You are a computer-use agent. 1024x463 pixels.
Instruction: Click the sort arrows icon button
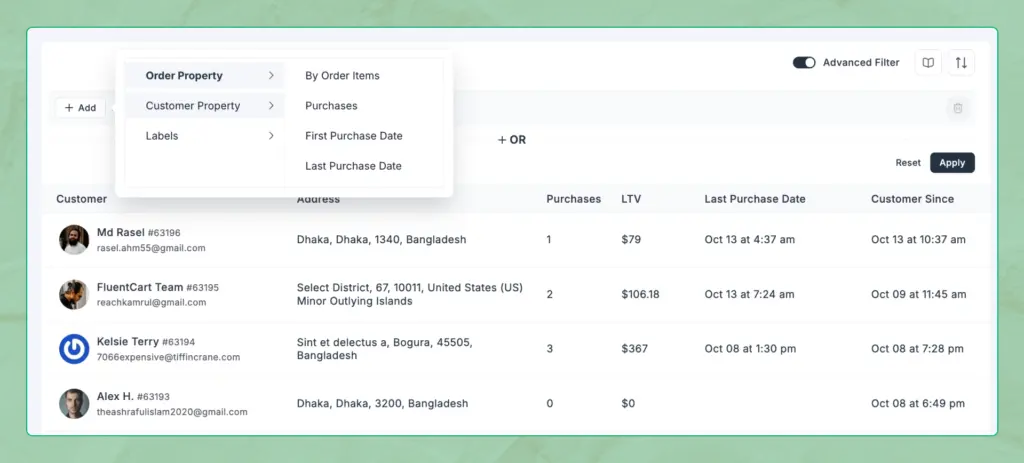(961, 63)
